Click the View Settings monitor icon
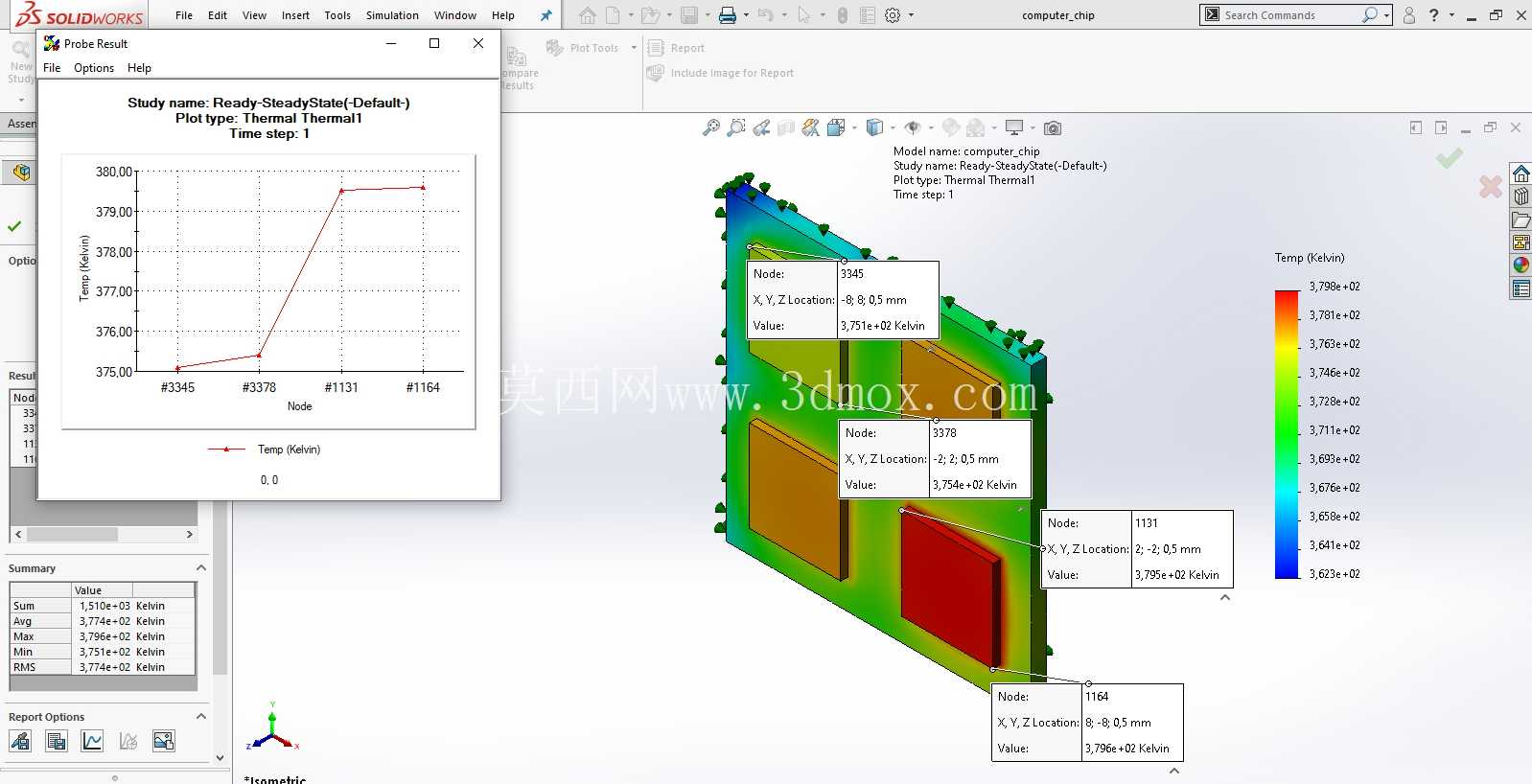This screenshot has width=1532, height=784. [x=1014, y=127]
